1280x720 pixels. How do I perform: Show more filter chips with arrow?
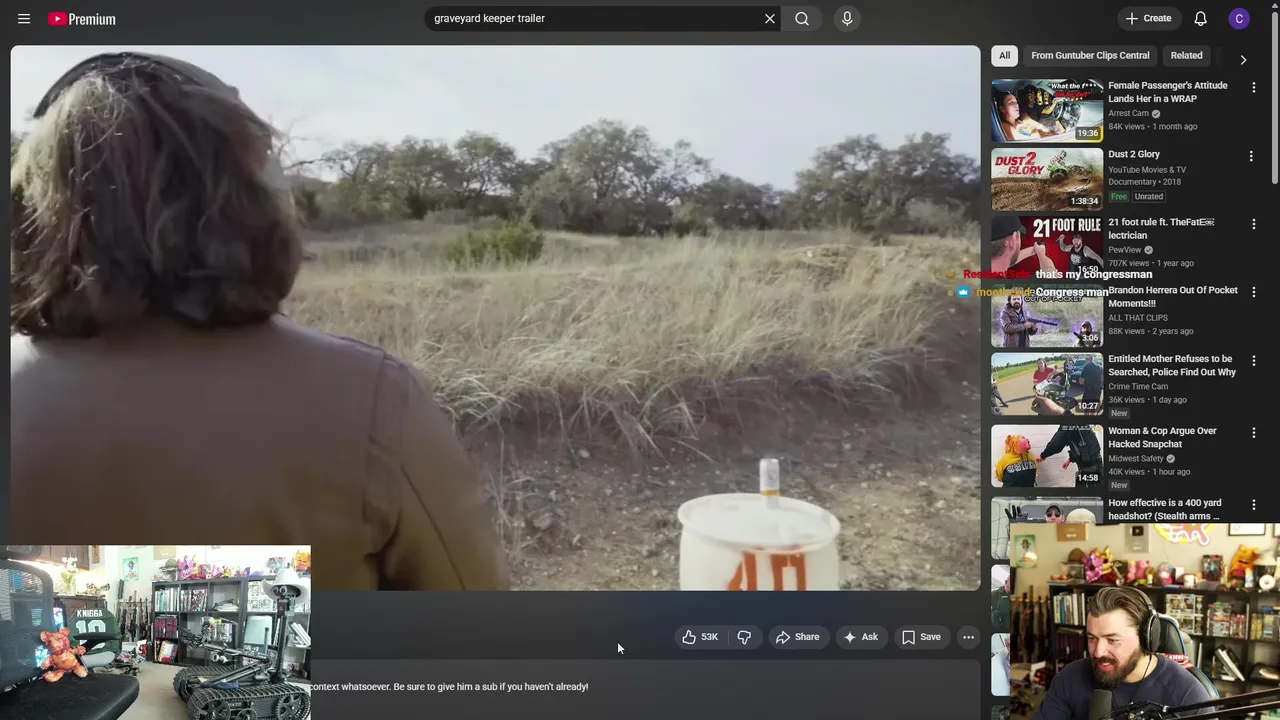[1243, 59]
